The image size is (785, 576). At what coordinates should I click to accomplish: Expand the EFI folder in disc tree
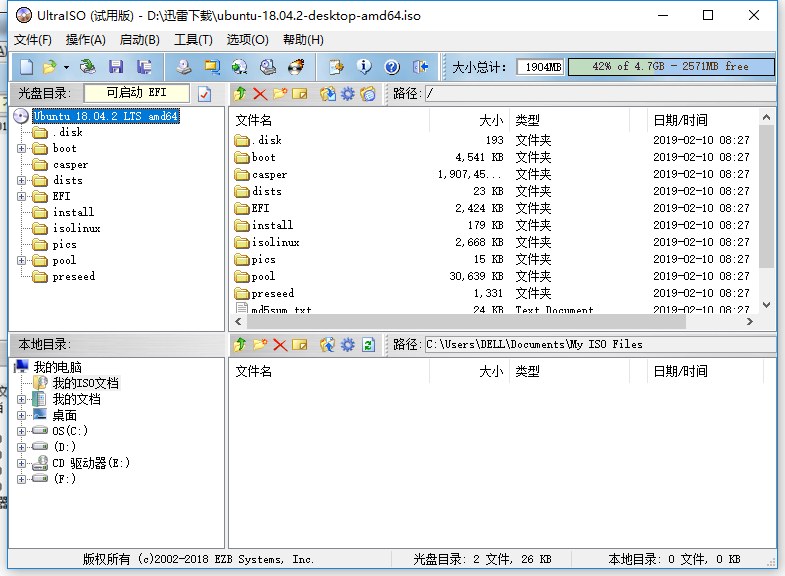tap(22, 197)
